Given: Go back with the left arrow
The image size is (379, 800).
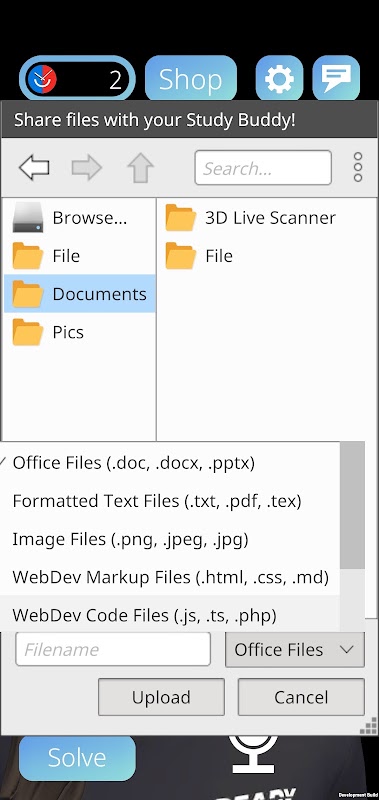Looking at the screenshot, I should click(34, 168).
